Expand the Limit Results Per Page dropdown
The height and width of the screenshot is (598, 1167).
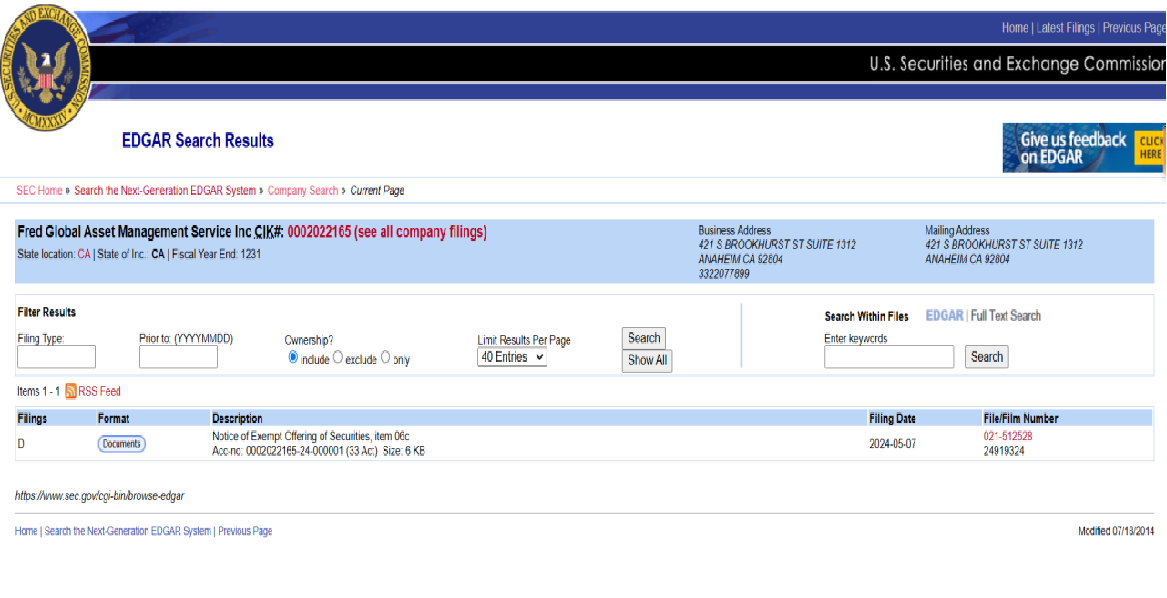(x=512, y=357)
